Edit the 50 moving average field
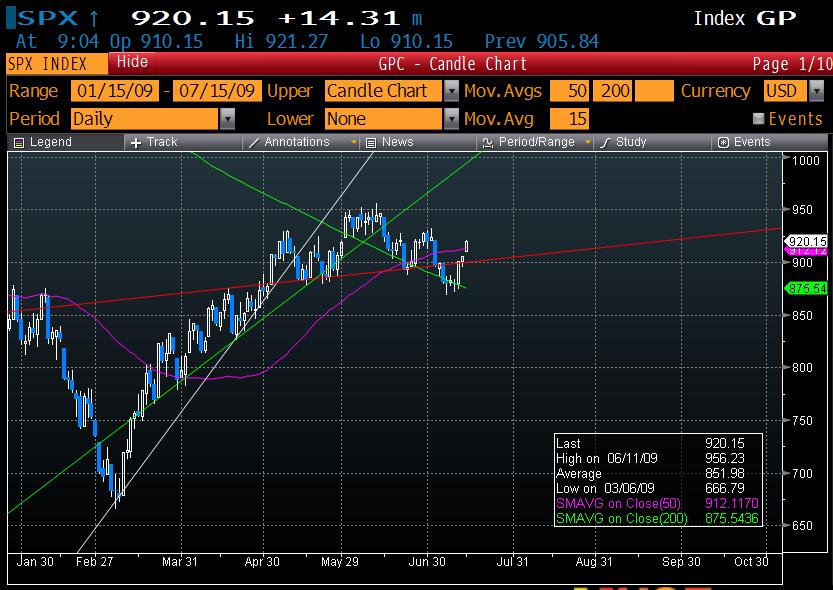Viewport: 833px width, 590px height. 569,91
